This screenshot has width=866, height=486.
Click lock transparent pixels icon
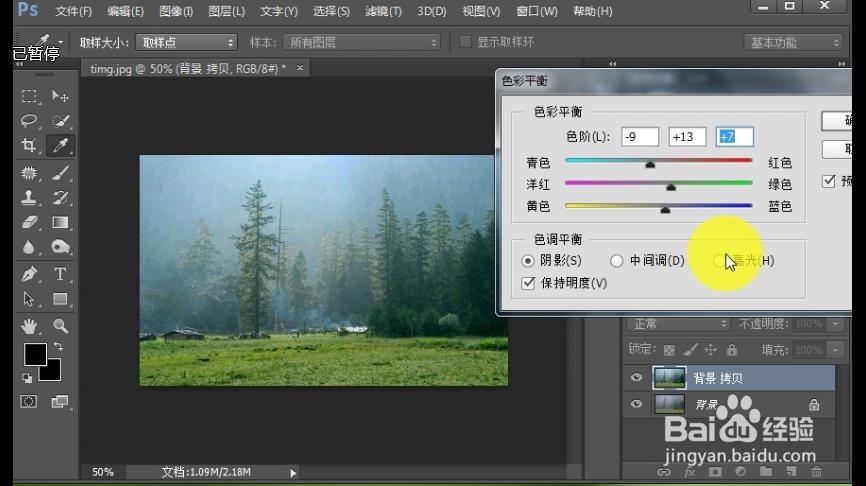669,350
